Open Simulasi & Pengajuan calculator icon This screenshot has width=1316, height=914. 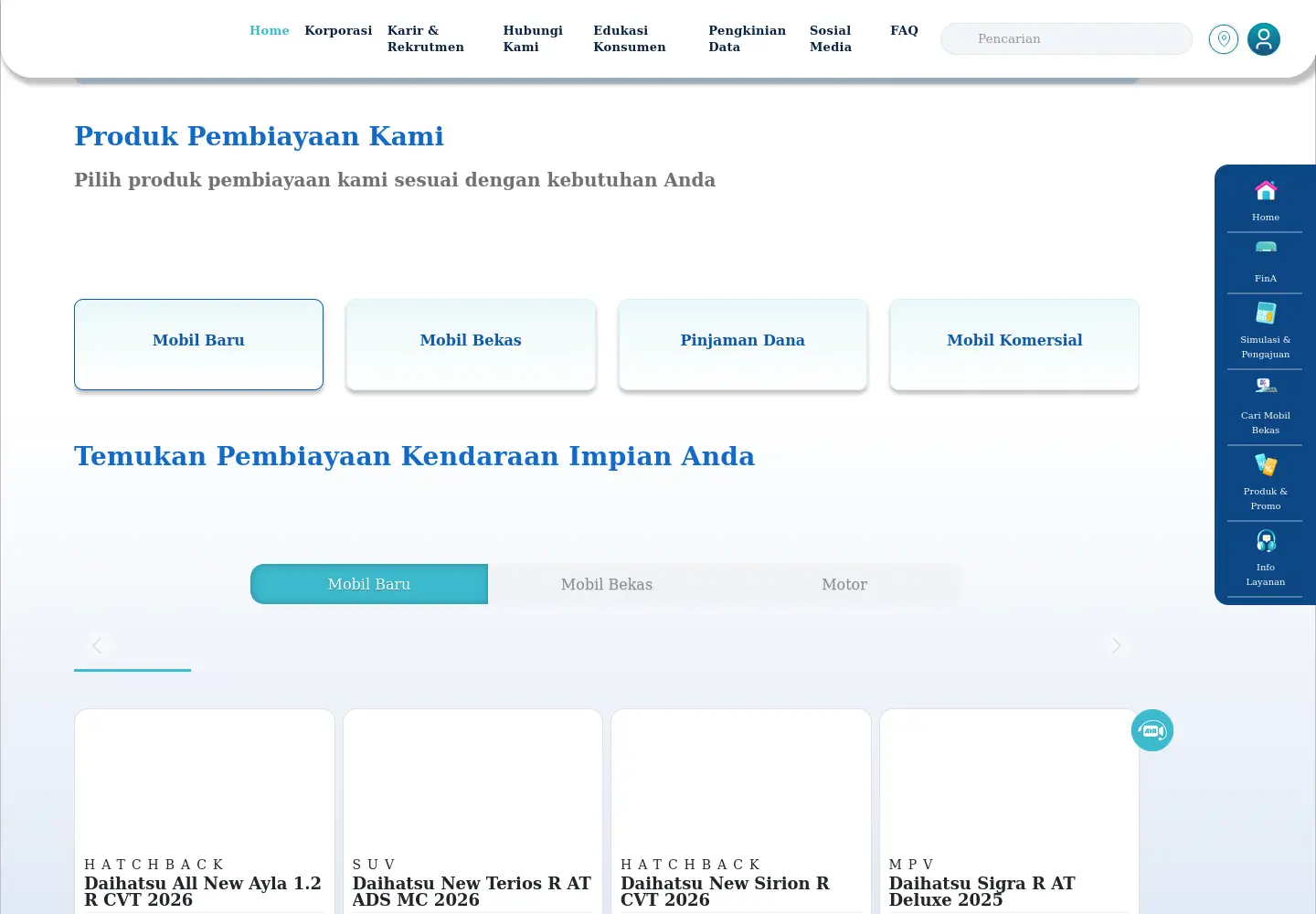pos(1266,313)
